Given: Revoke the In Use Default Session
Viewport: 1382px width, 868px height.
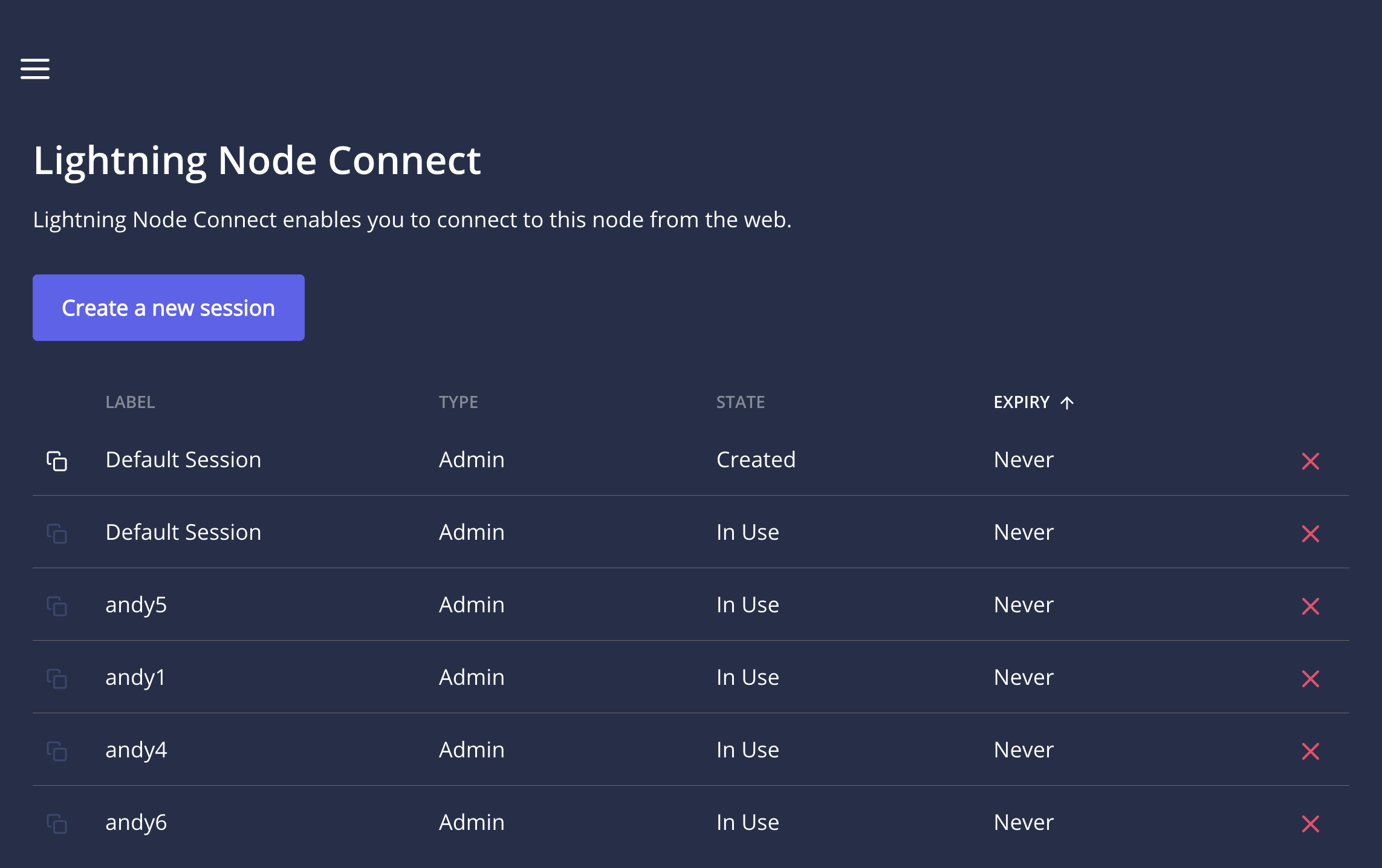Looking at the screenshot, I should pos(1310,534).
